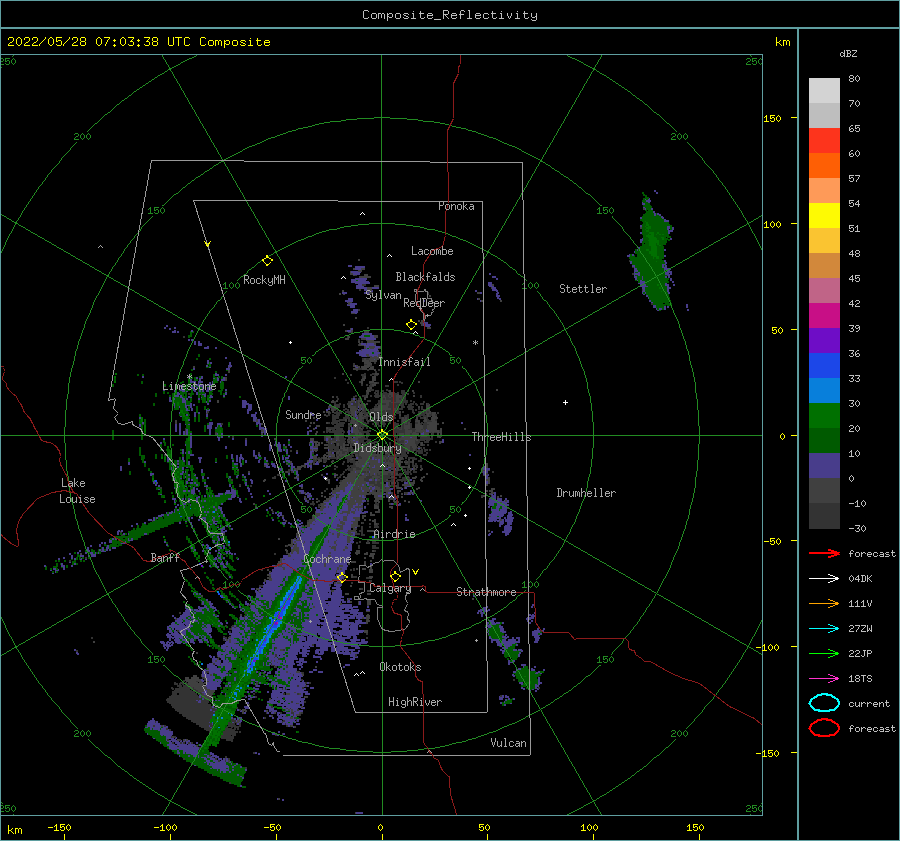Click the Ponoka label
The image size is (900, 841).
pyautogui.click(x=456, y=206)
